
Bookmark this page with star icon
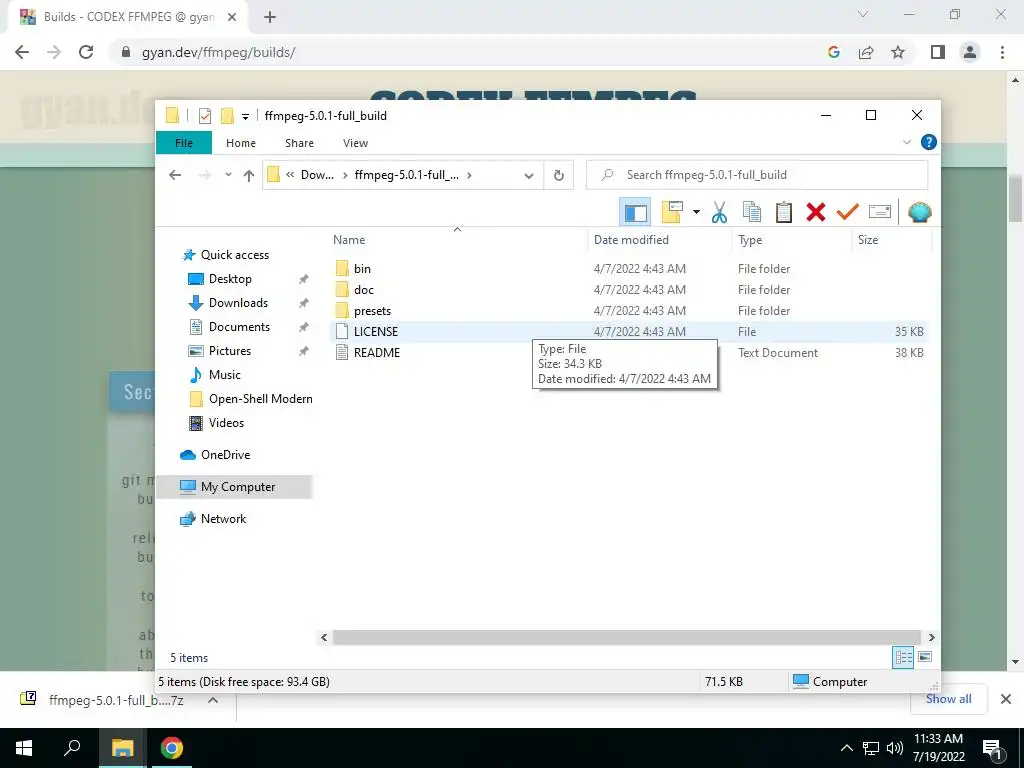(x=898, y=52)
